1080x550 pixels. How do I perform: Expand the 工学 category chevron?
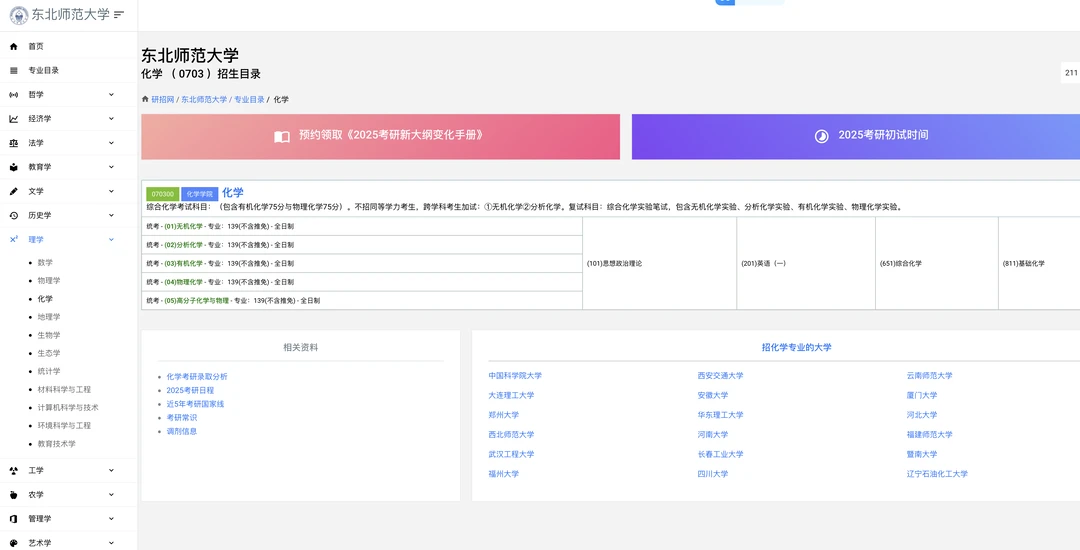coord(112,471)
